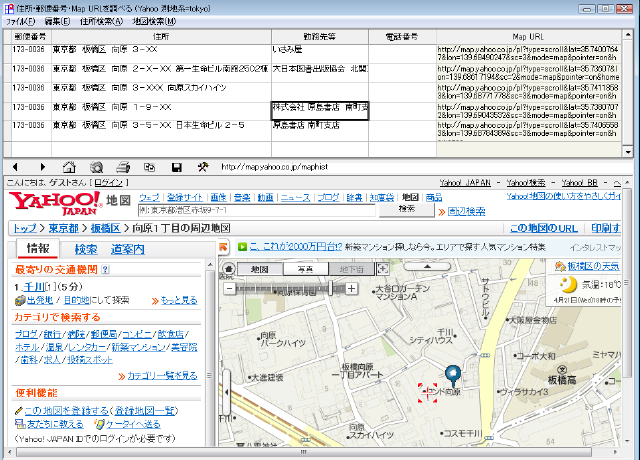The height and width of the screenshot is (460, 640).
Task: Click the pencil icon for map registration
Action: [x=18, y=411]
